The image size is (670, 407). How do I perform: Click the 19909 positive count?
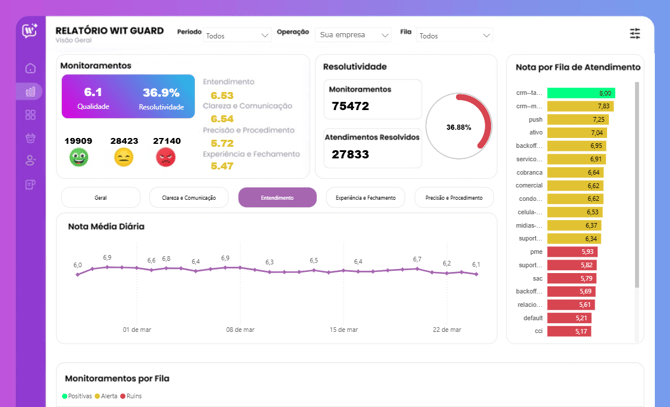[79, 141]
